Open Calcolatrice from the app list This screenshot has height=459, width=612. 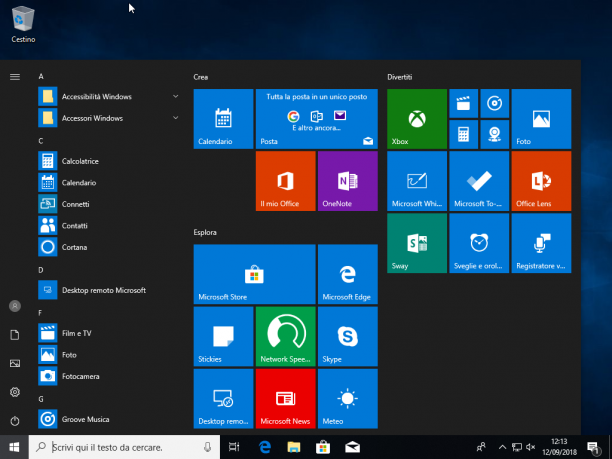(109, 161)
